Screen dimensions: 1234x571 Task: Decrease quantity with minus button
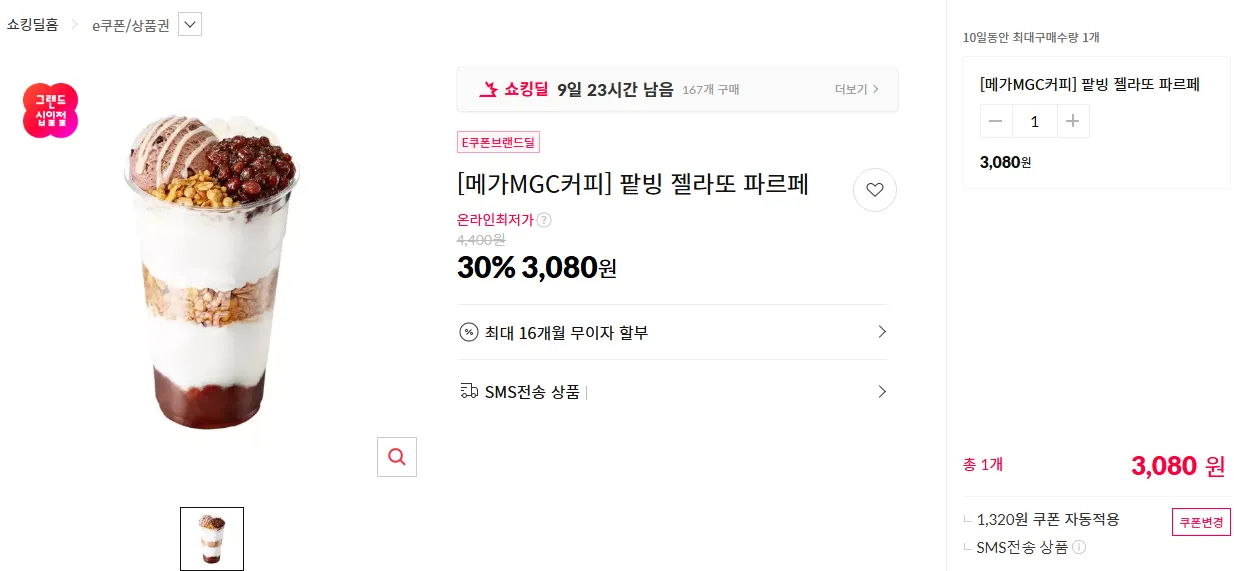(996, 121)
